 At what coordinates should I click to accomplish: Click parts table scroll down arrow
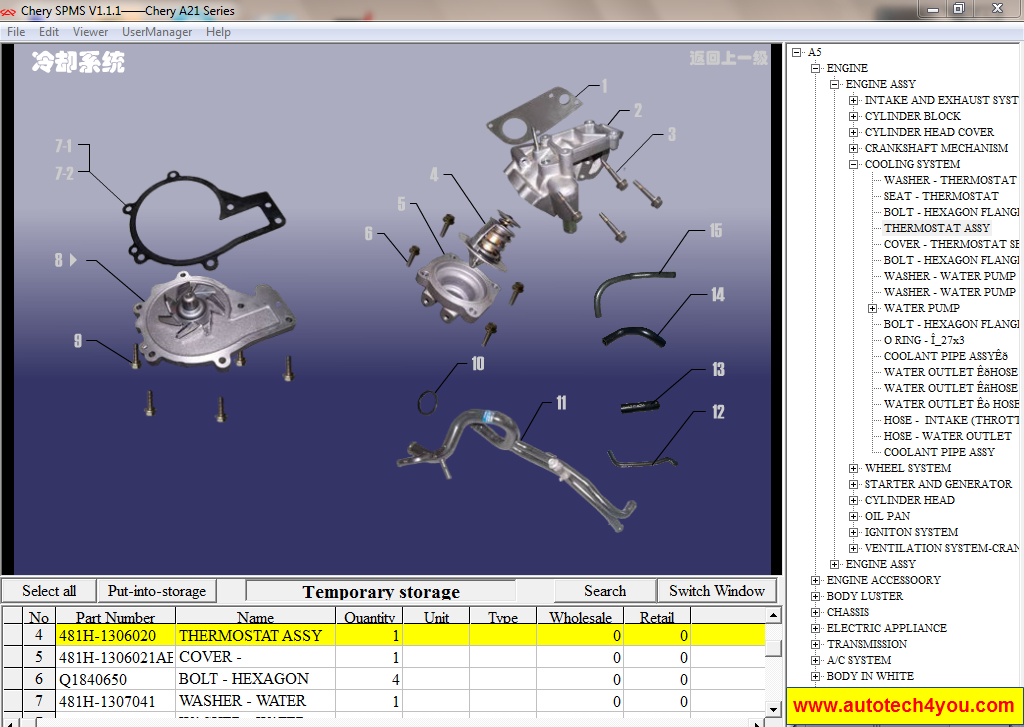[773, 709]
